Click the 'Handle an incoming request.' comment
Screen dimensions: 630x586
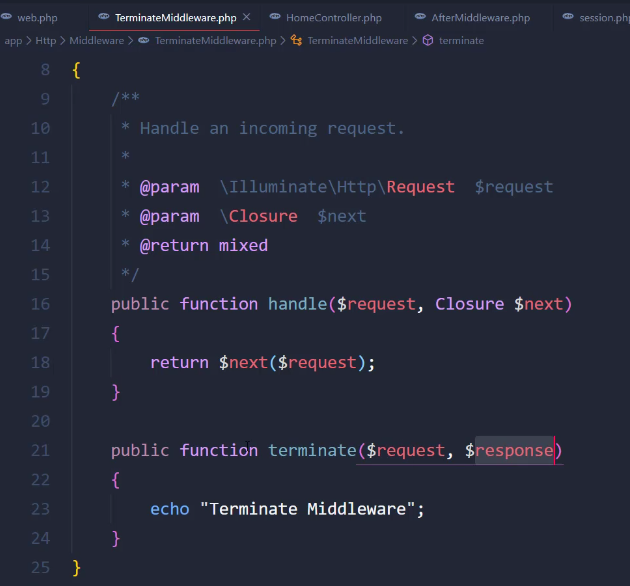coord(272,129)
